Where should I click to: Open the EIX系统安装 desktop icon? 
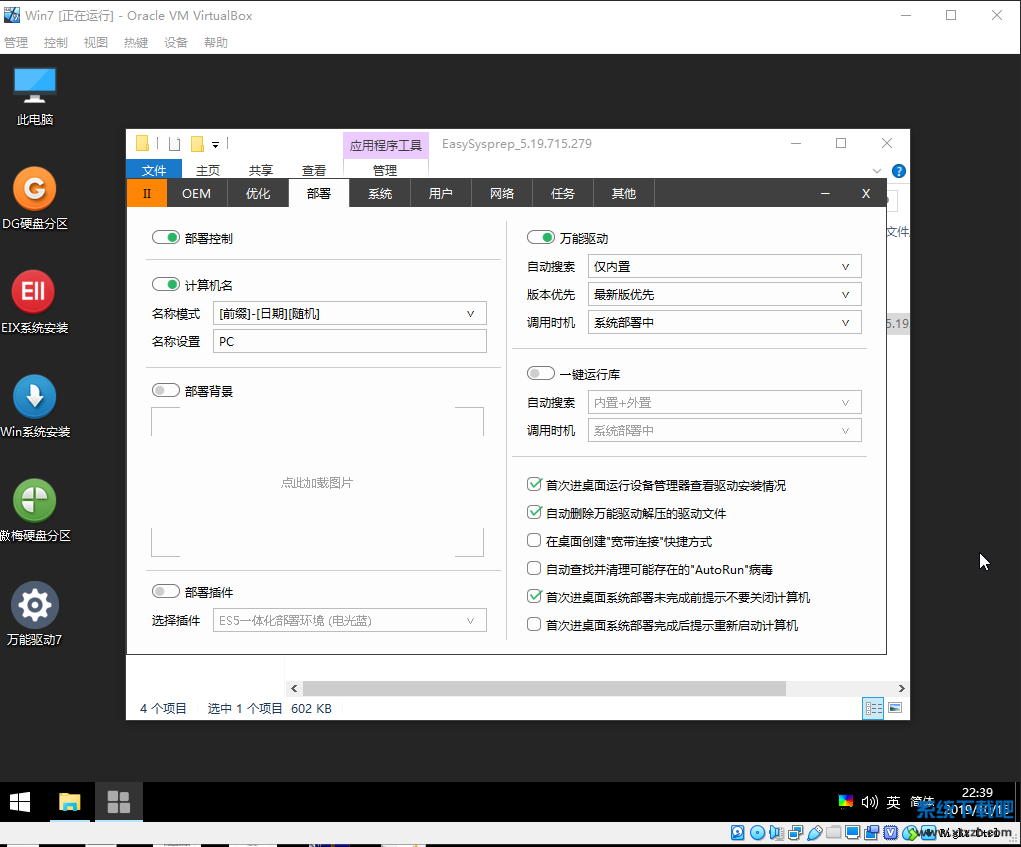pos(34,293)
